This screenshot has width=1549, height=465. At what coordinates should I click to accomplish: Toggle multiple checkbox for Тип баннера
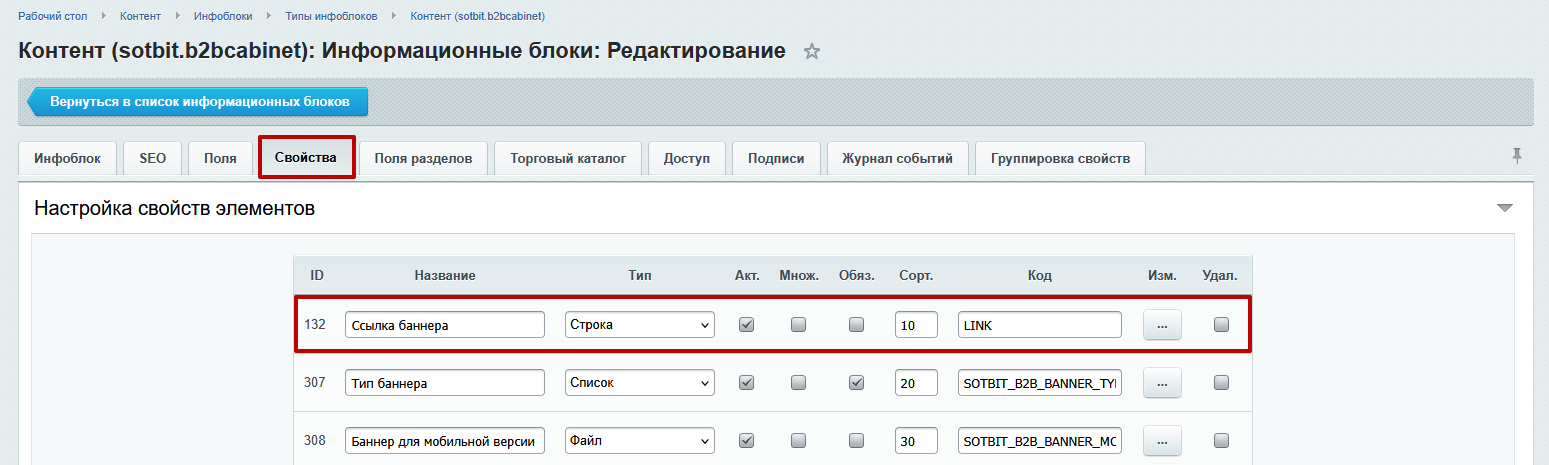point(798,382)
